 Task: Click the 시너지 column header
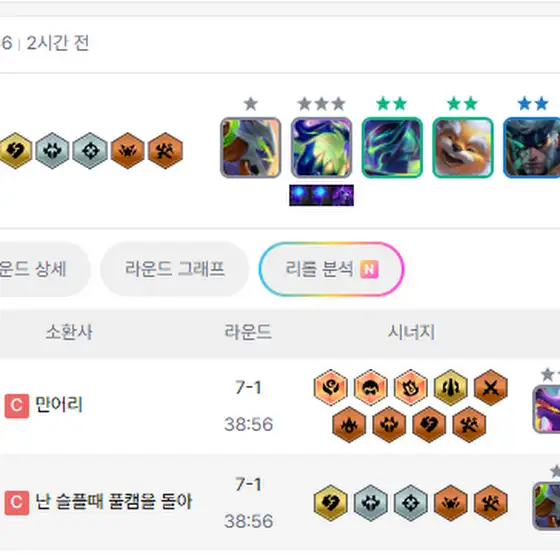[411, 332]
